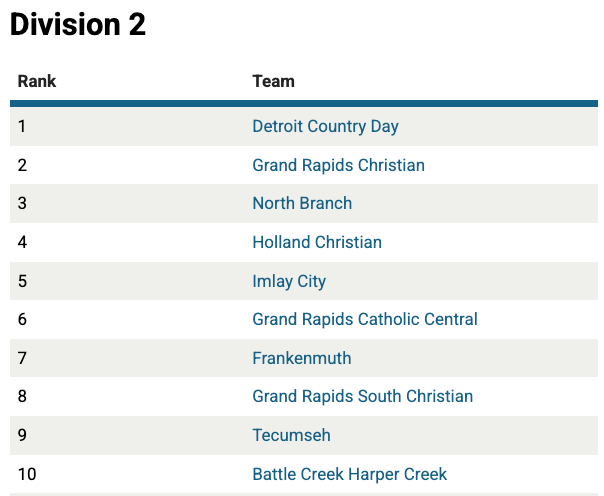
Task: Click the rank 3 number cell
Action: coord(23,203)
